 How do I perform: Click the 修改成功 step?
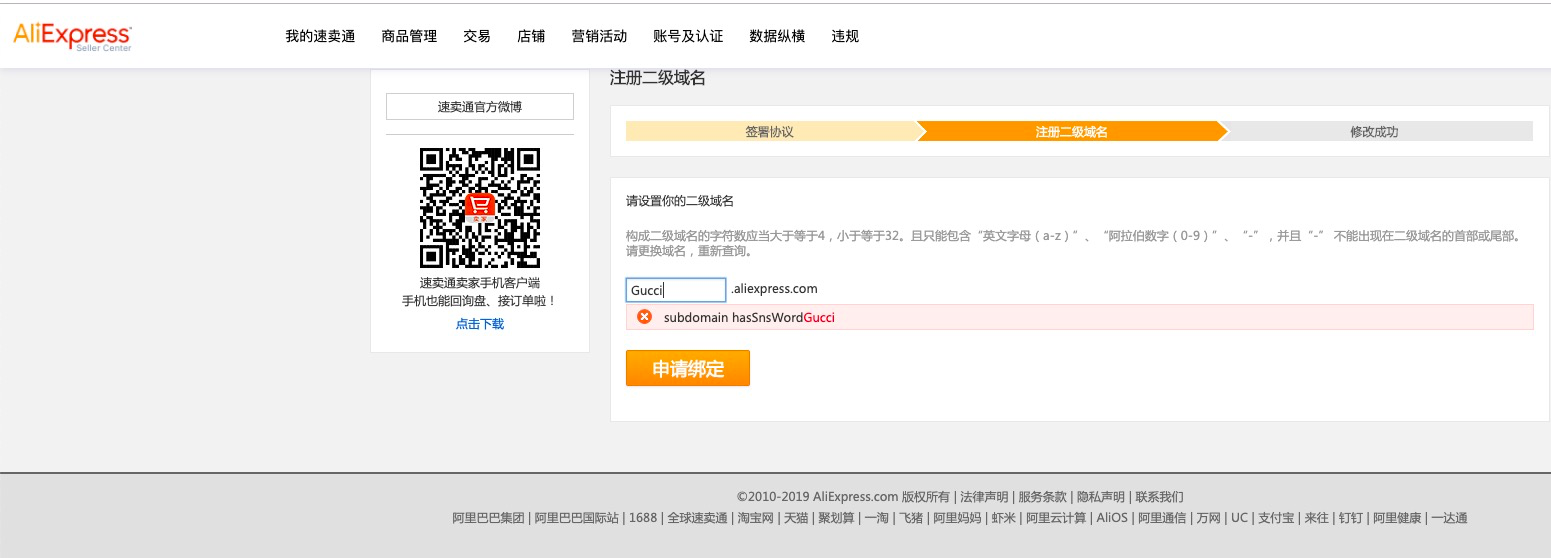[1374, 131]
